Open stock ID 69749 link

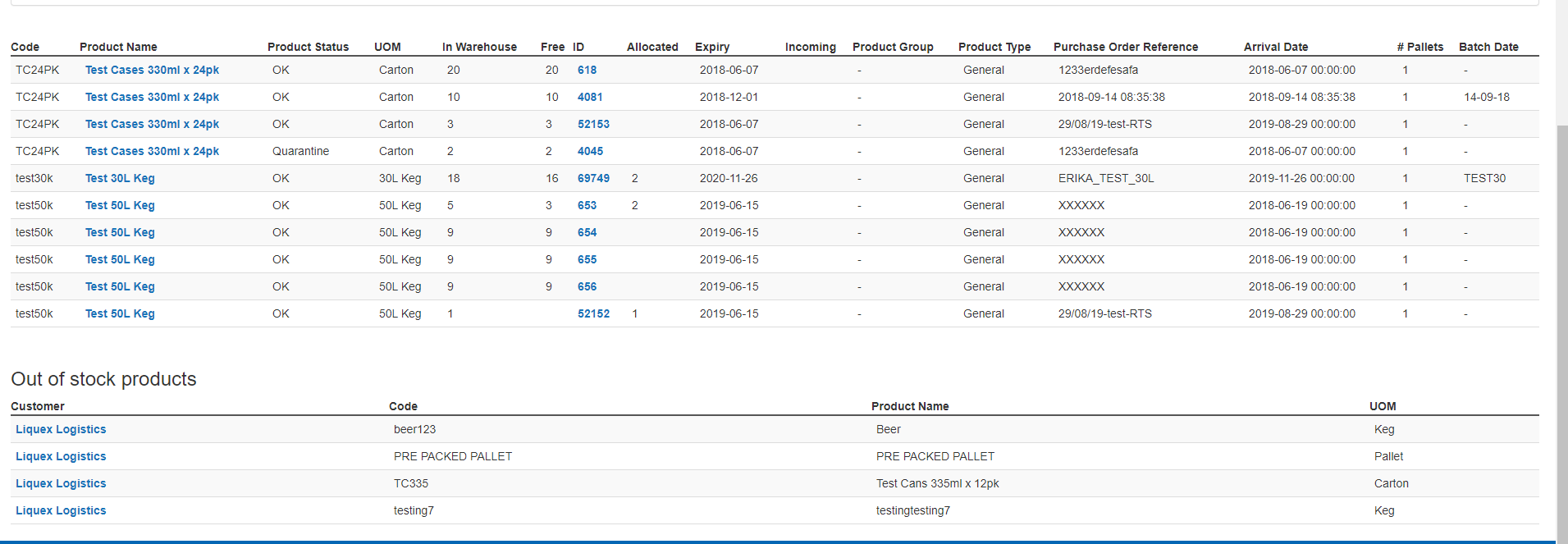tap(593, 178)
